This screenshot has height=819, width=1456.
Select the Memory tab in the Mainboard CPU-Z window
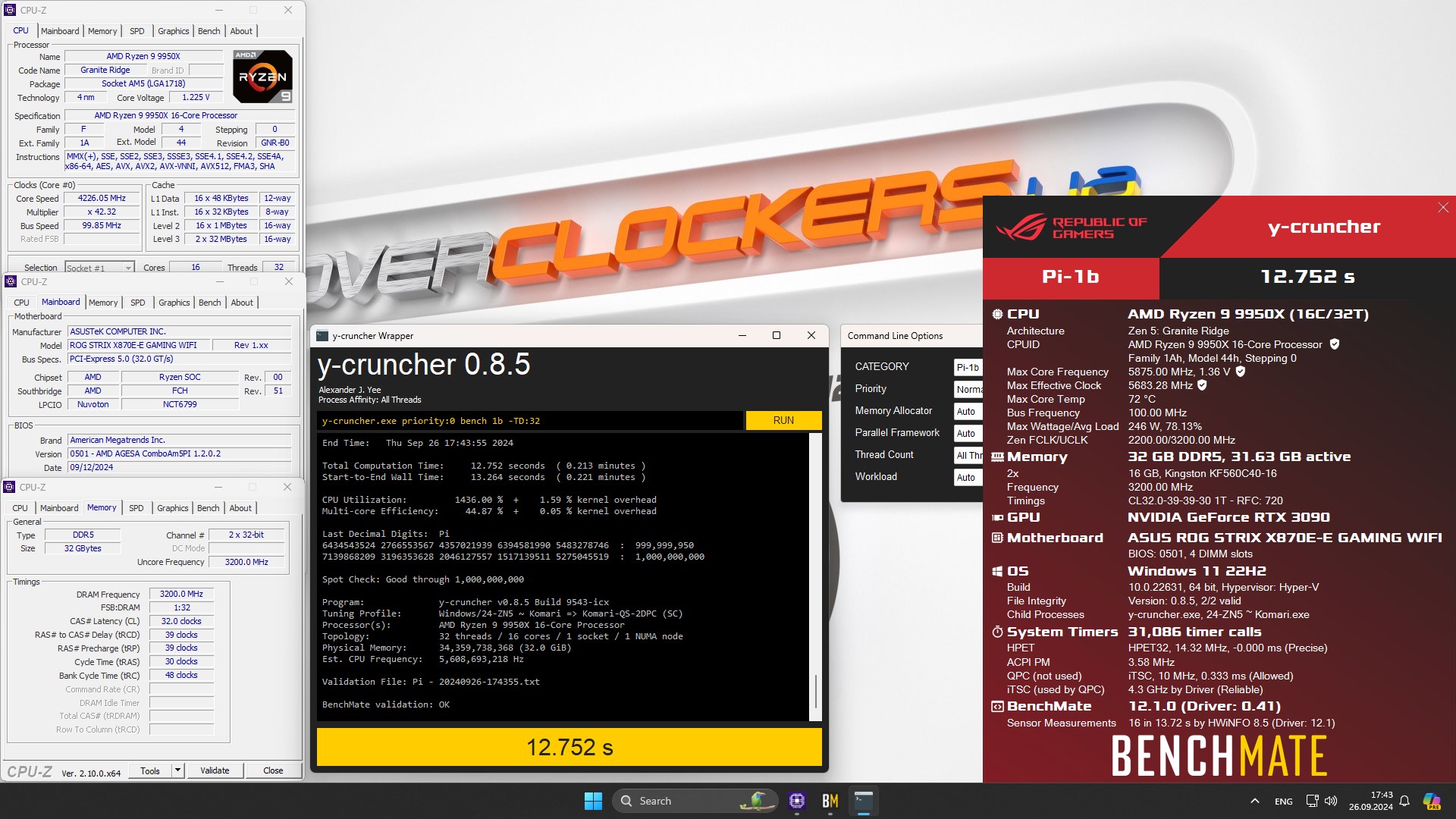(103, 303)
